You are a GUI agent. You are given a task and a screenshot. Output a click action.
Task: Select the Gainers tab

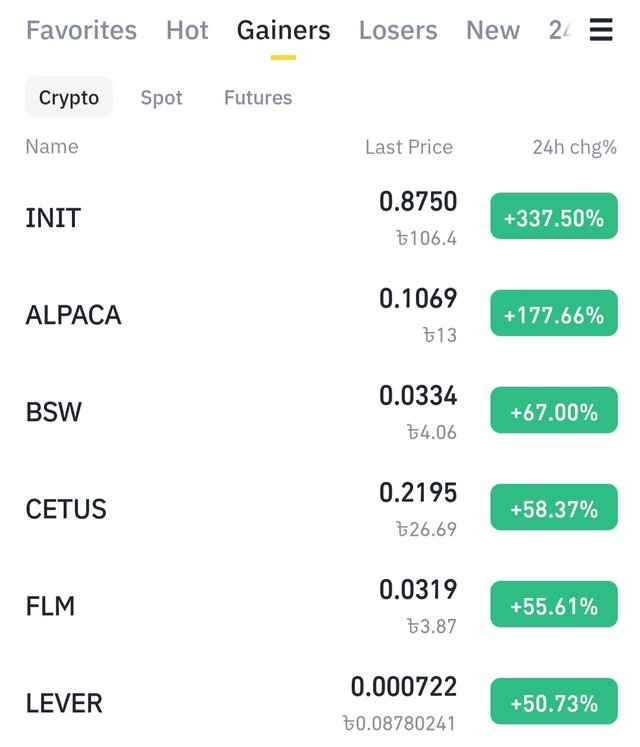(284, 30)
